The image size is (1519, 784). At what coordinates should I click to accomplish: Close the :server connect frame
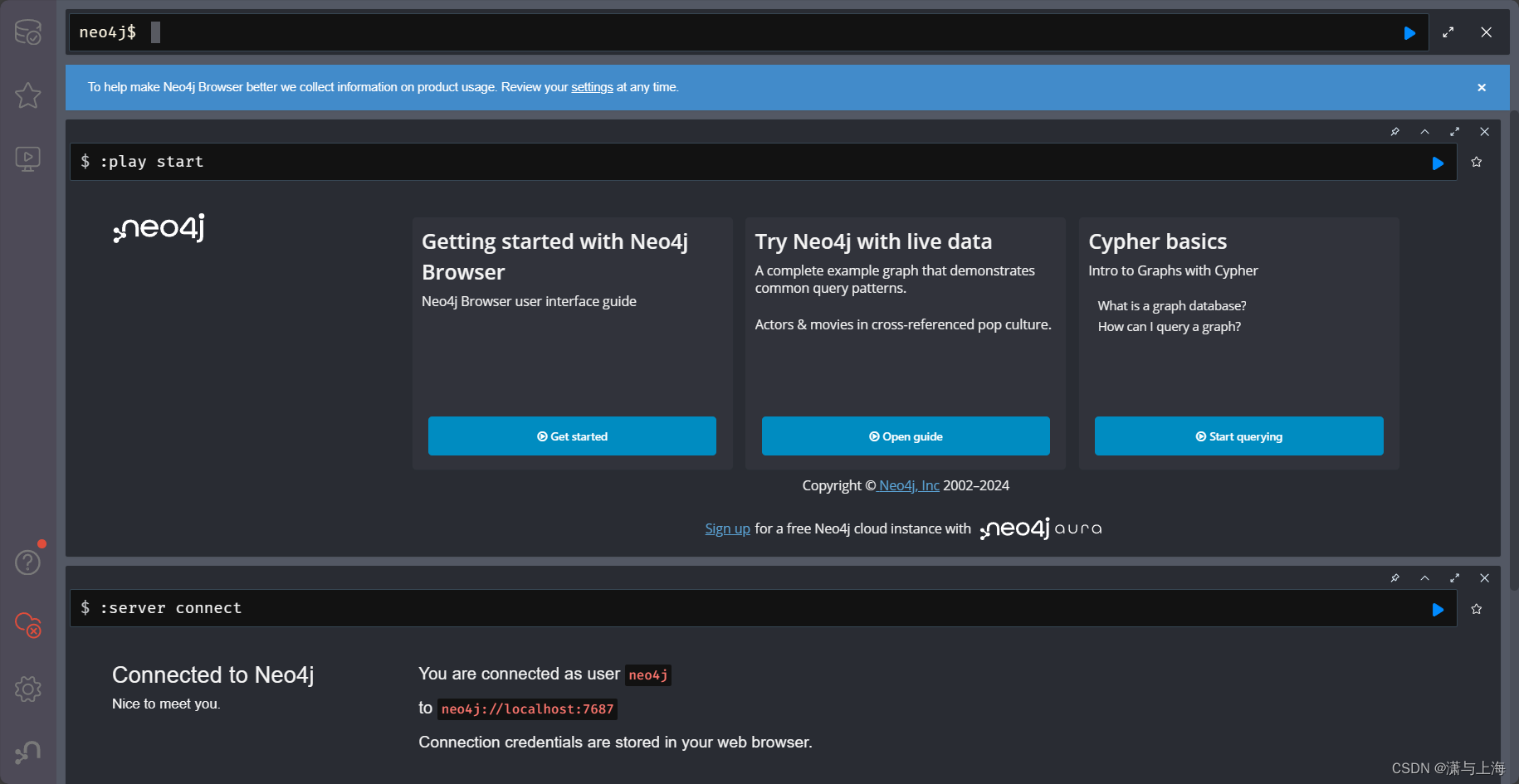[1485, 578]
